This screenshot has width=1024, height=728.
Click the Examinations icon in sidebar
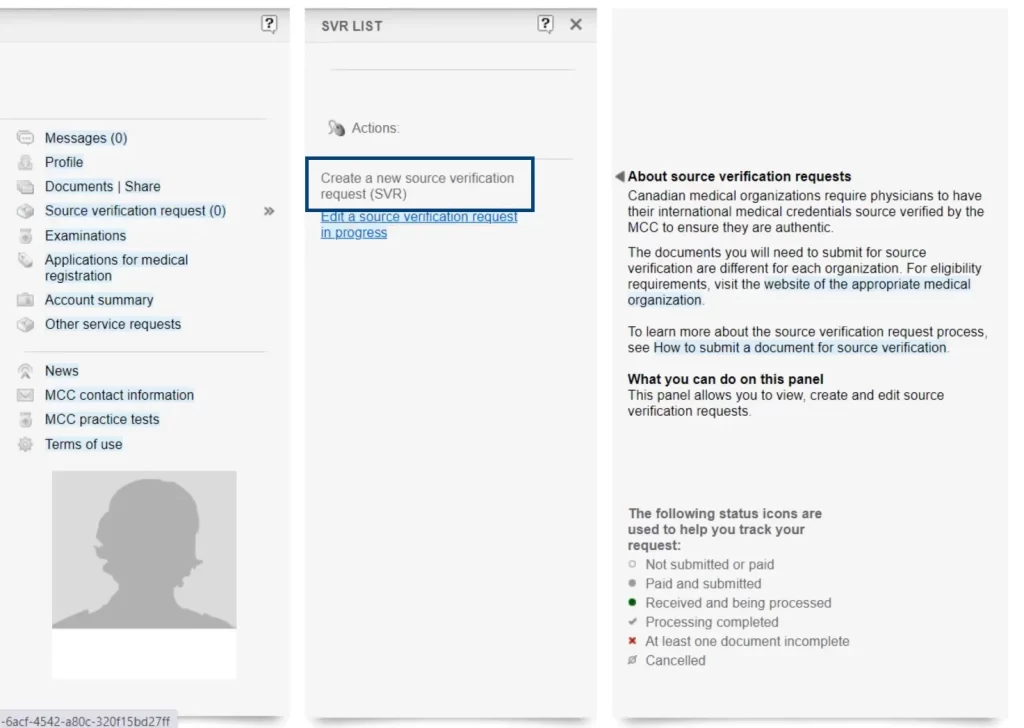tap(26, 236)
